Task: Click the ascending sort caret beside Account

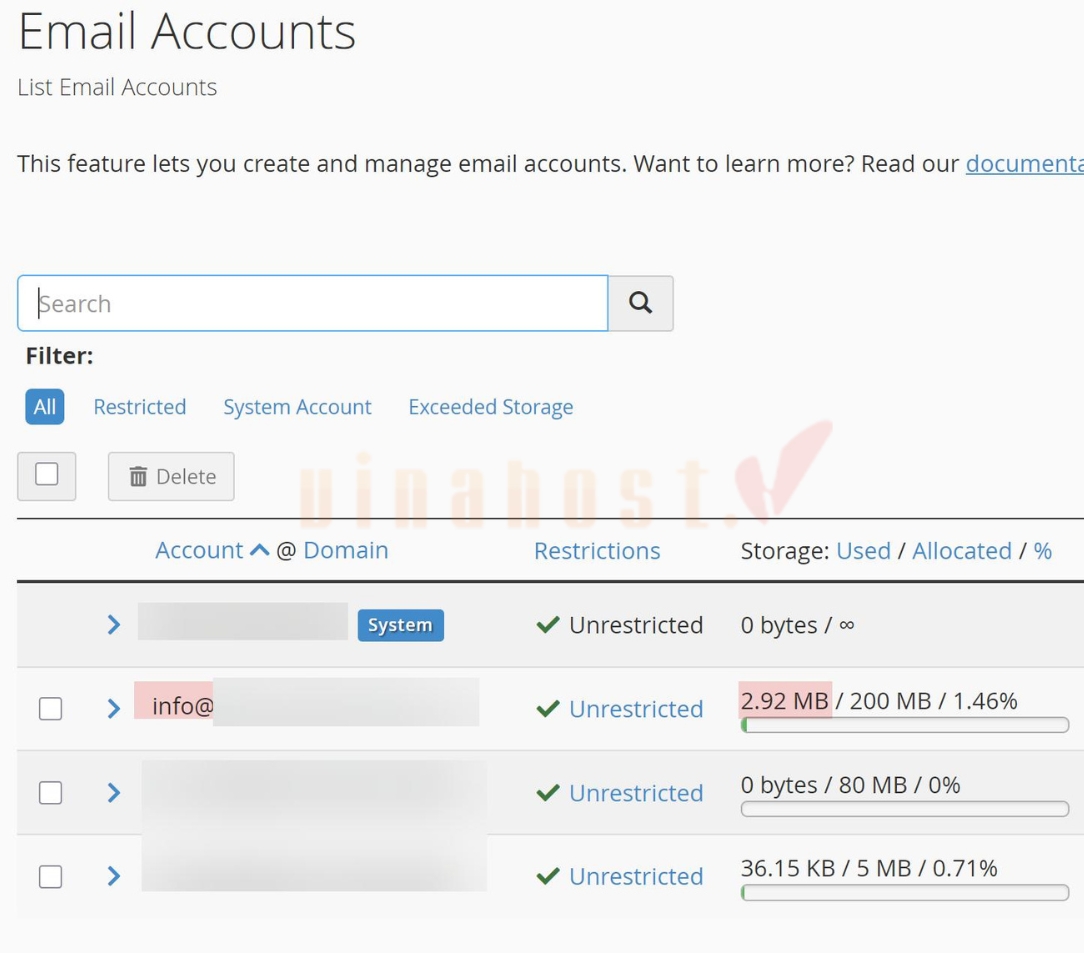Action: coord(259,550)
